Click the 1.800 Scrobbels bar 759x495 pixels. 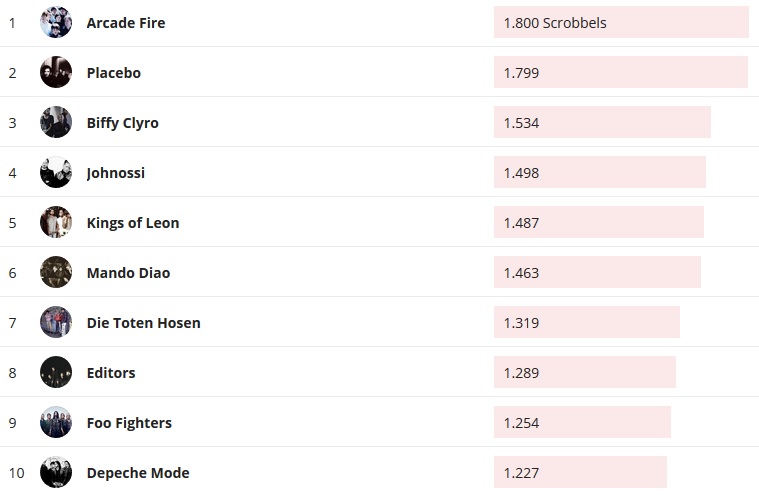(x=621, y=22)
